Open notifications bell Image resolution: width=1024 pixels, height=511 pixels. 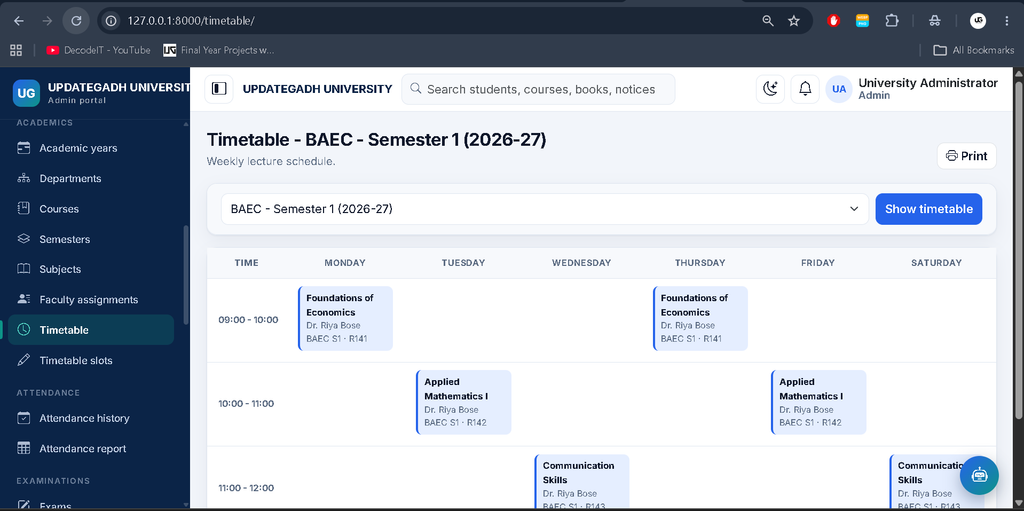[805, 89]
